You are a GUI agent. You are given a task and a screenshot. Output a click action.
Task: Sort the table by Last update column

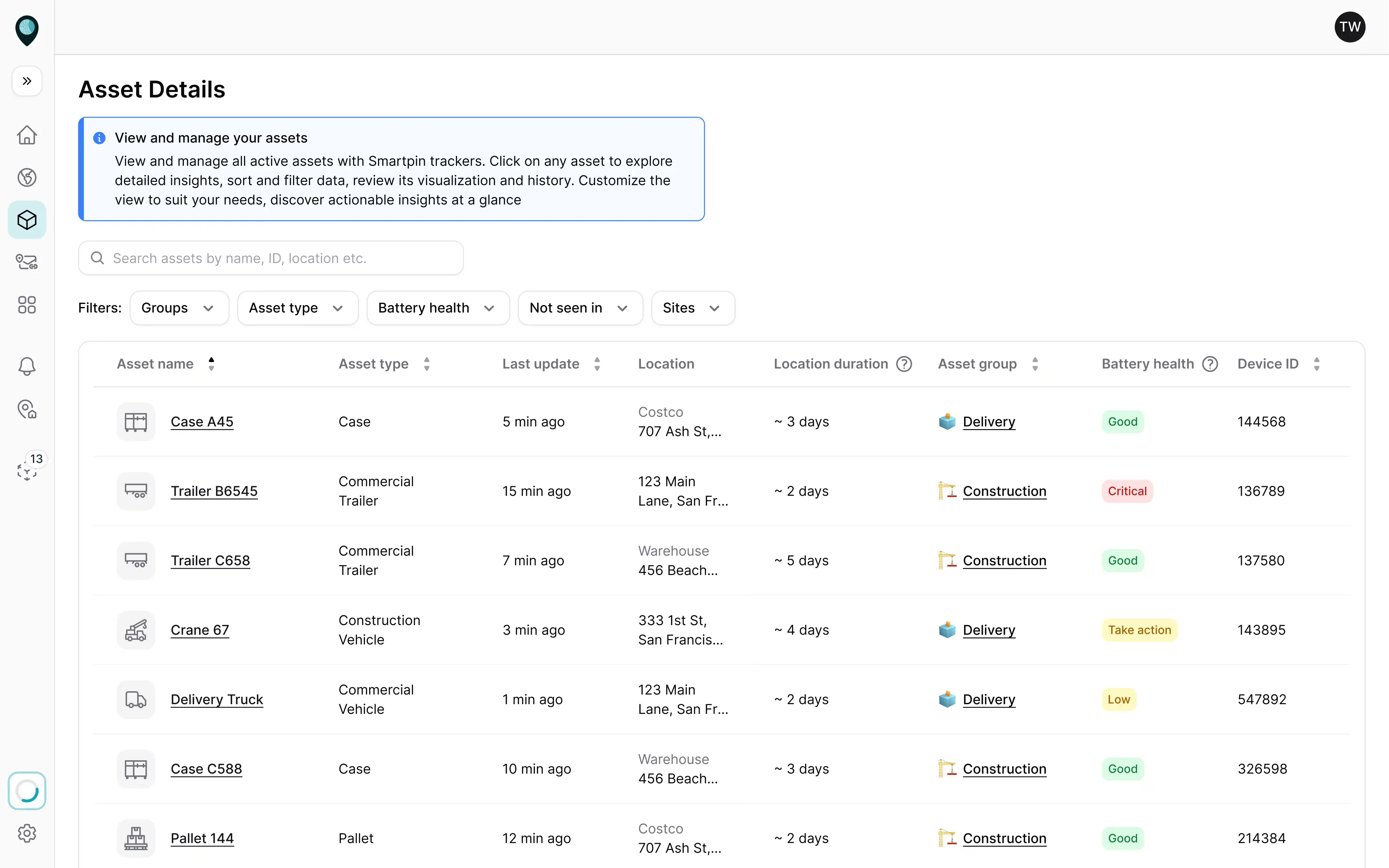597,363
